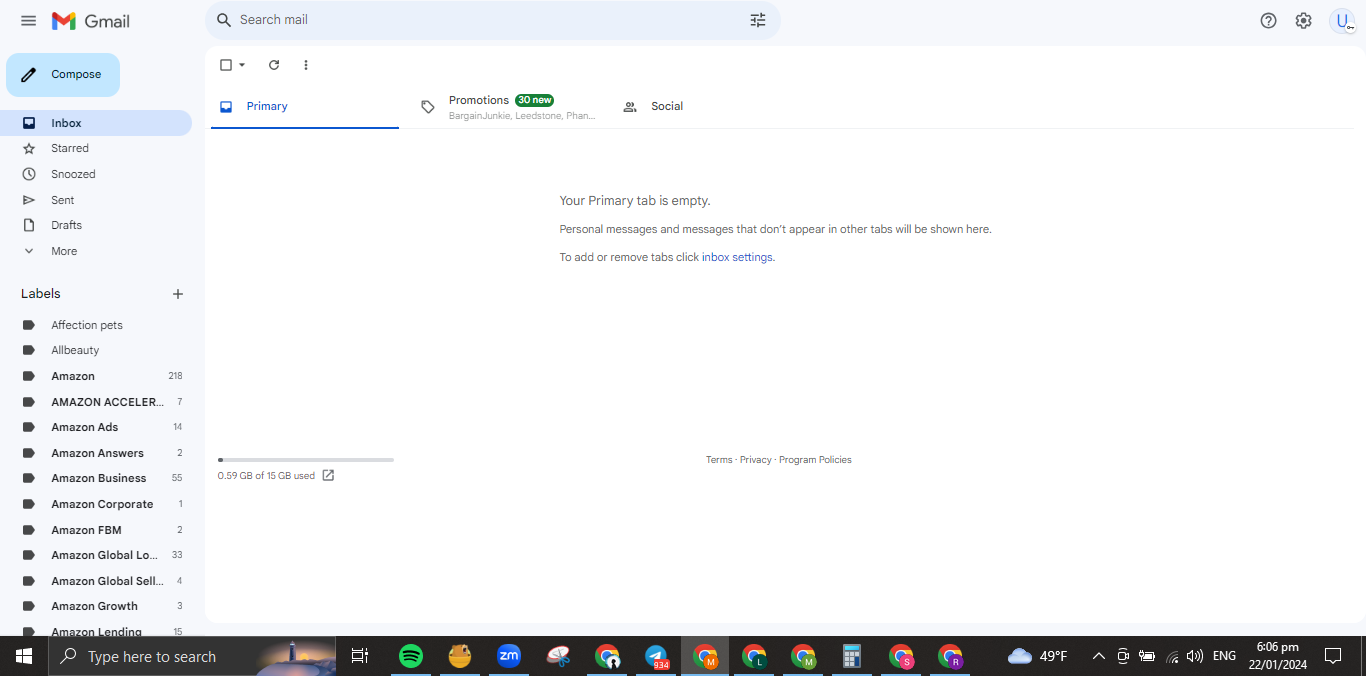Screen dimensions: 1366x676
Task: Open the Google account avatar
Action: pos(1342,20)
